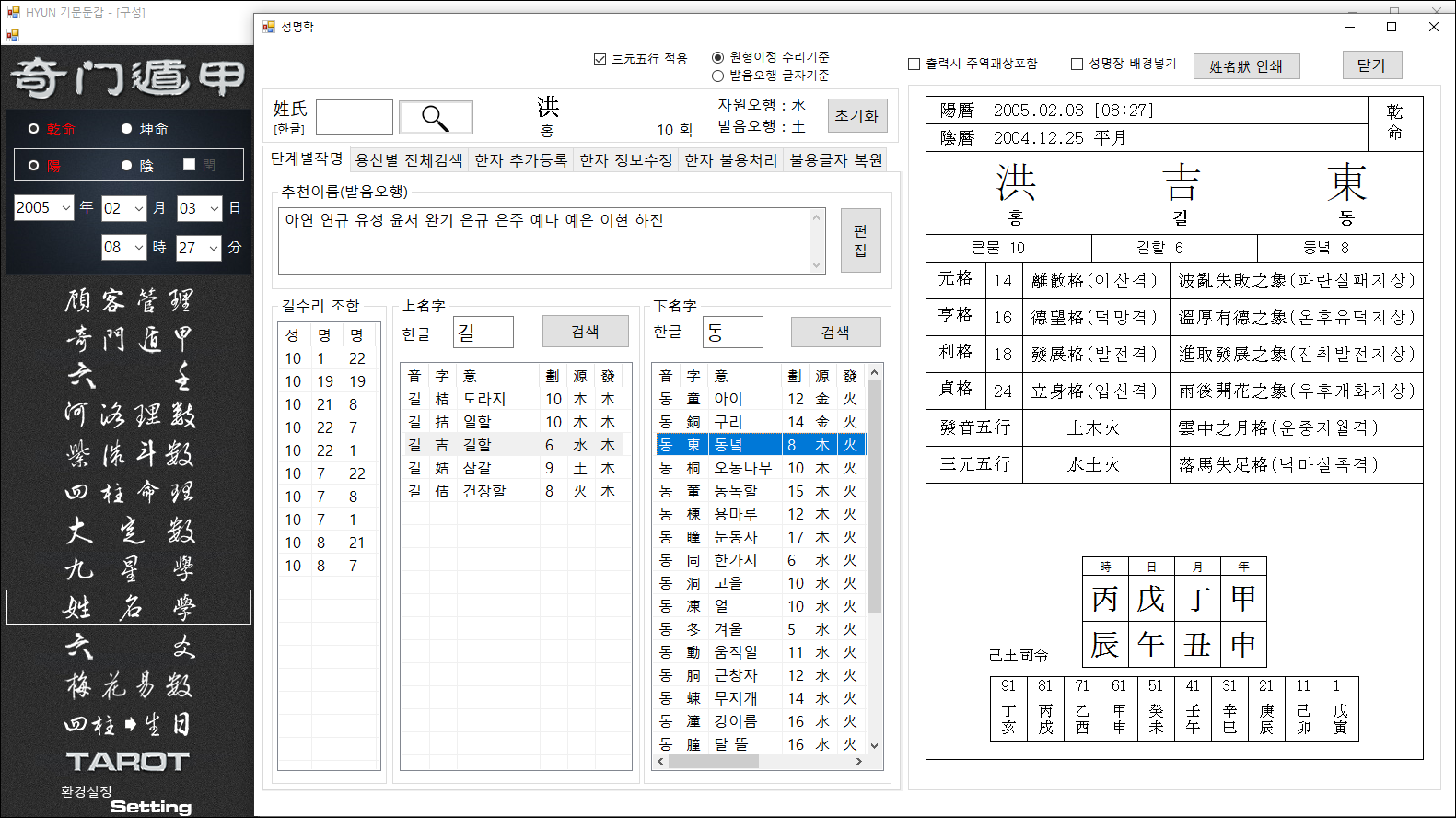Click the 姓名狀 인쇄 print button
This screenshot has height=818, width=1456.
tap(1246, 66)
